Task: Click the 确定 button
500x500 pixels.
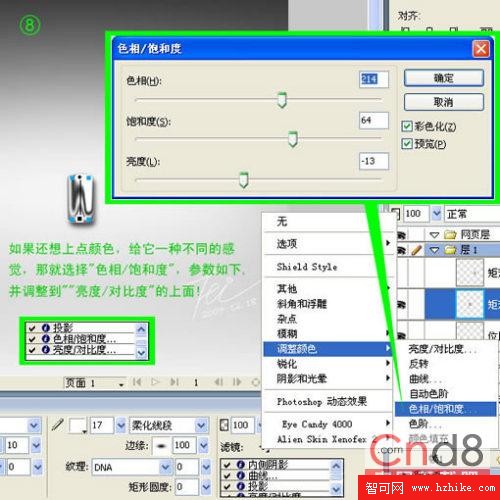Action: (x=444, y=78)
